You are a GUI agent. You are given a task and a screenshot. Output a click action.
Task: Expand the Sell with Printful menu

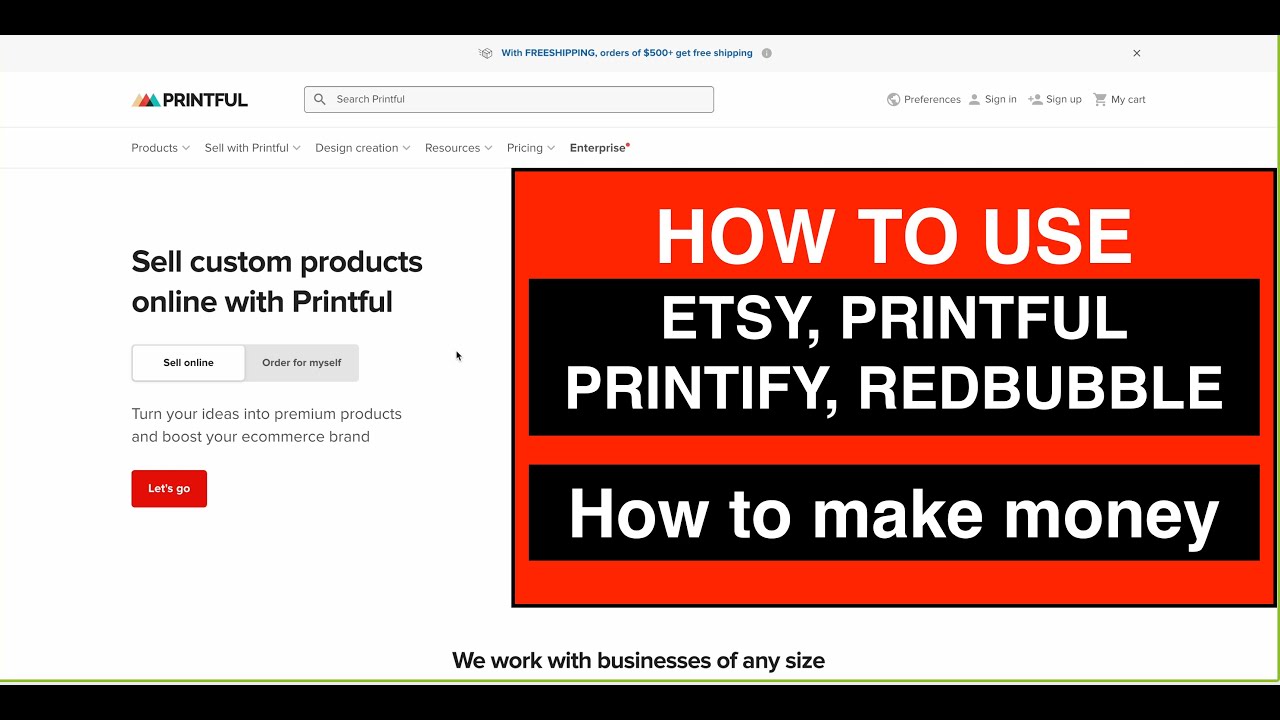click(253, 148)
